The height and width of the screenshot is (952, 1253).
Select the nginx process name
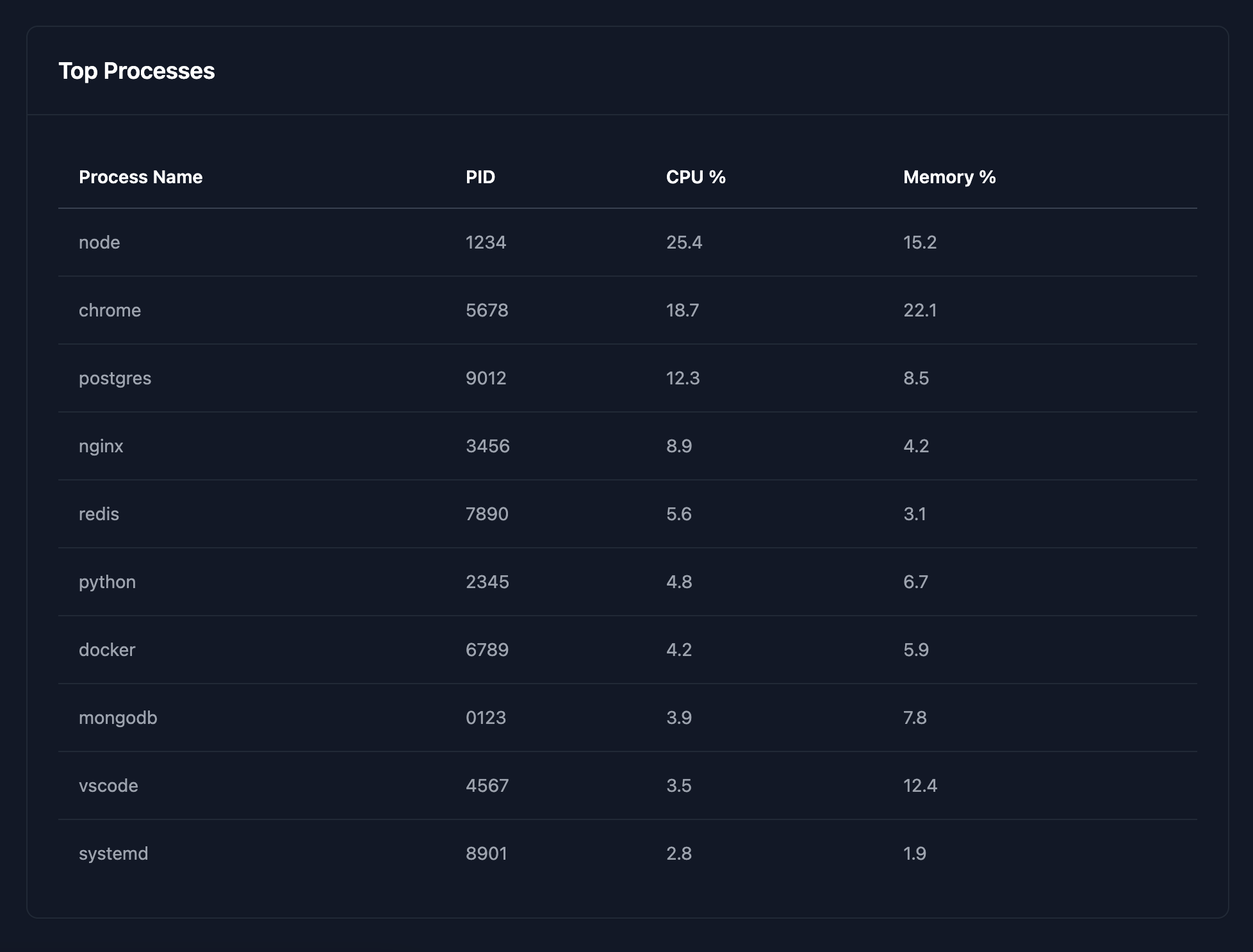[x=101, y=446]
